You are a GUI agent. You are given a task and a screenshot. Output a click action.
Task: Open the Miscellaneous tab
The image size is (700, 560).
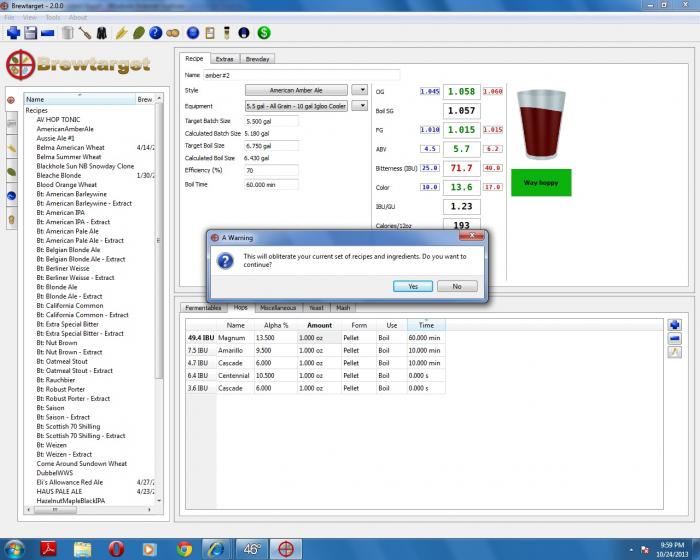click(278, 308)
